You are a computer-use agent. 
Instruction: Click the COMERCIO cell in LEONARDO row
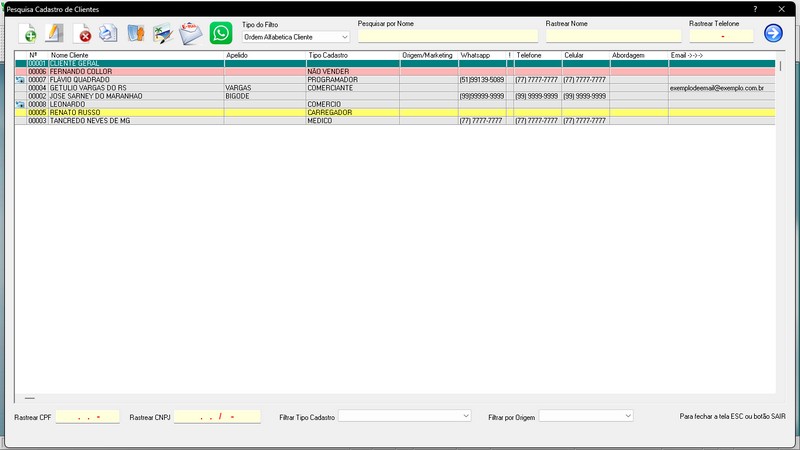353,105
